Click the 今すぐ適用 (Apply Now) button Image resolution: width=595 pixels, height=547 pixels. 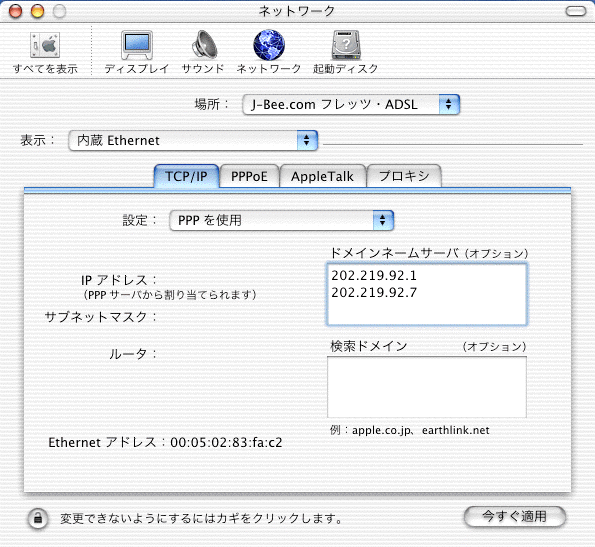[515, 517]
